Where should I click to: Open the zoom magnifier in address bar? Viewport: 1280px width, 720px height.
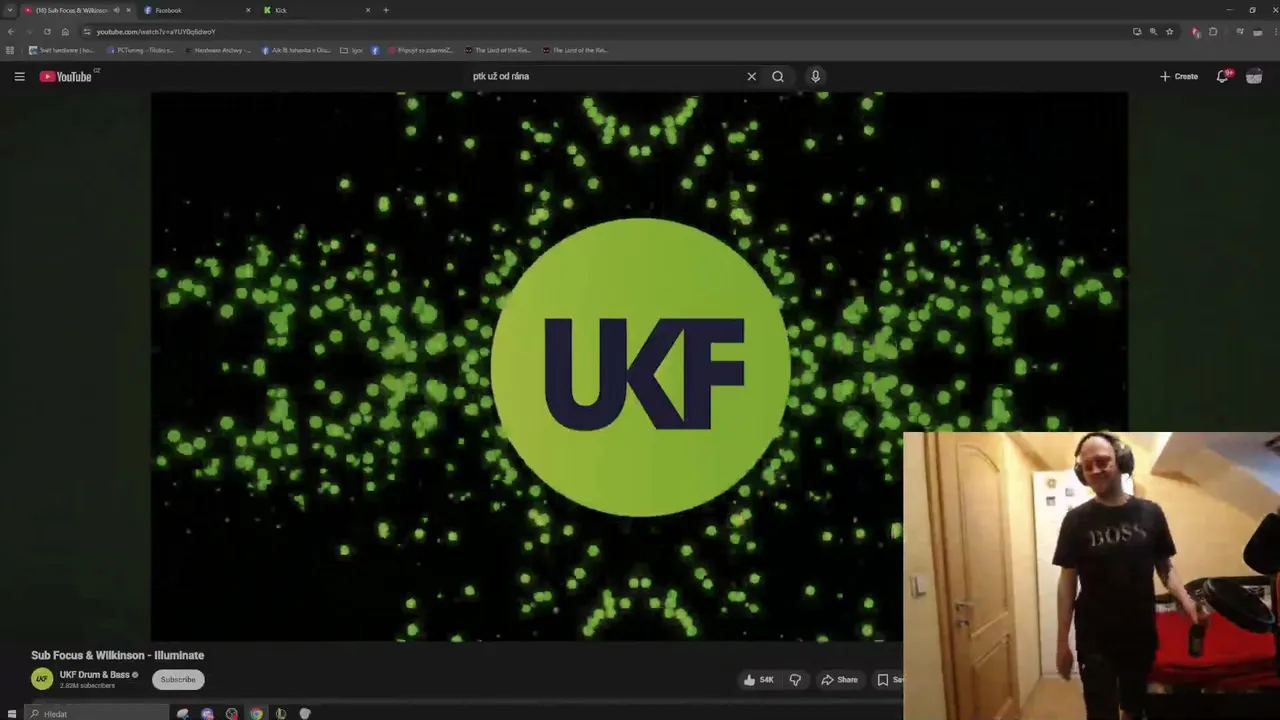(1153, 31)
